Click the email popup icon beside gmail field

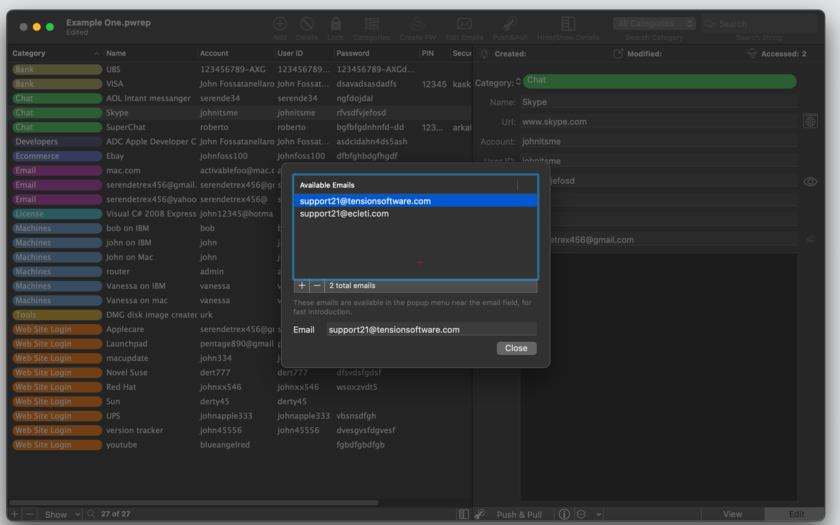pyautogui.click(x=811, y=239)
